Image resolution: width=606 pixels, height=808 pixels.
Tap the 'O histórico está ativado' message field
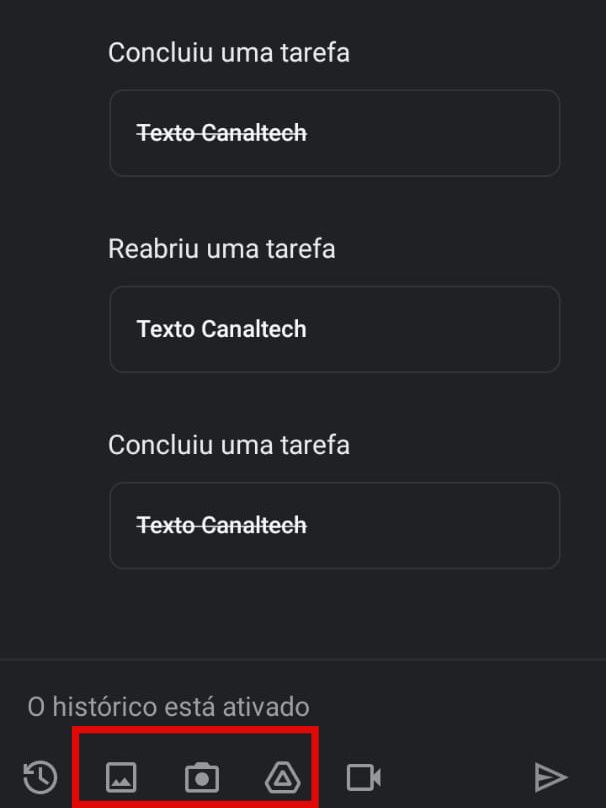tap(303, 706)
